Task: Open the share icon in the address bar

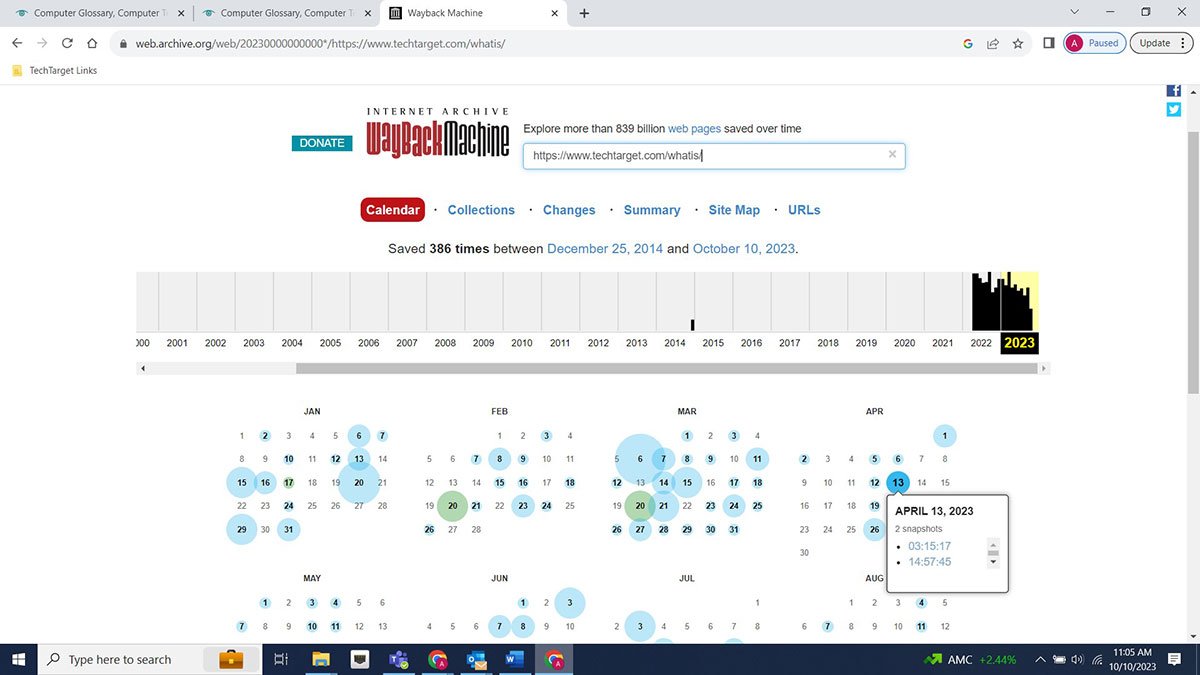Action: pyautogui.click(x=991, y=43)
